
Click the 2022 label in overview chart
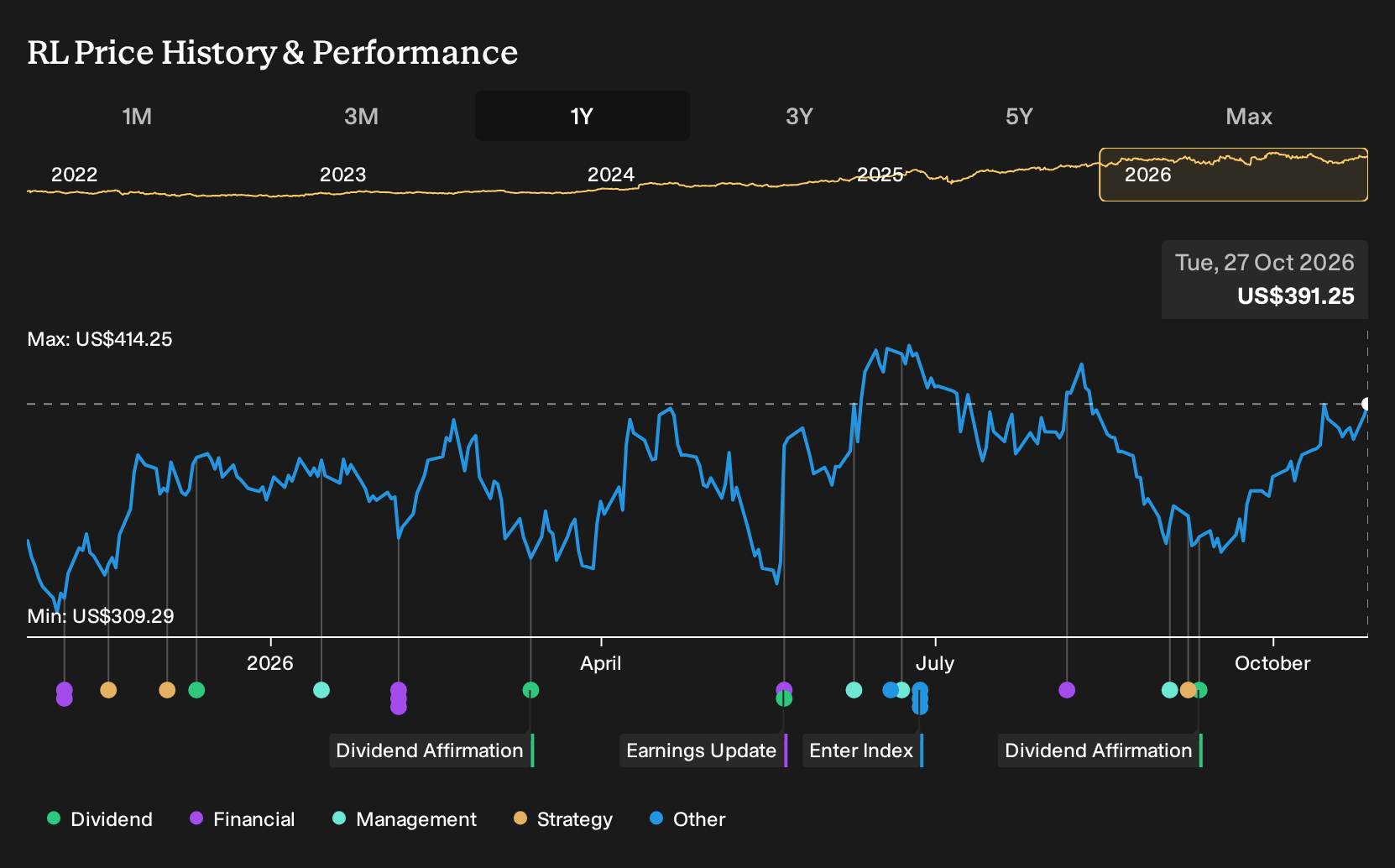75,175
